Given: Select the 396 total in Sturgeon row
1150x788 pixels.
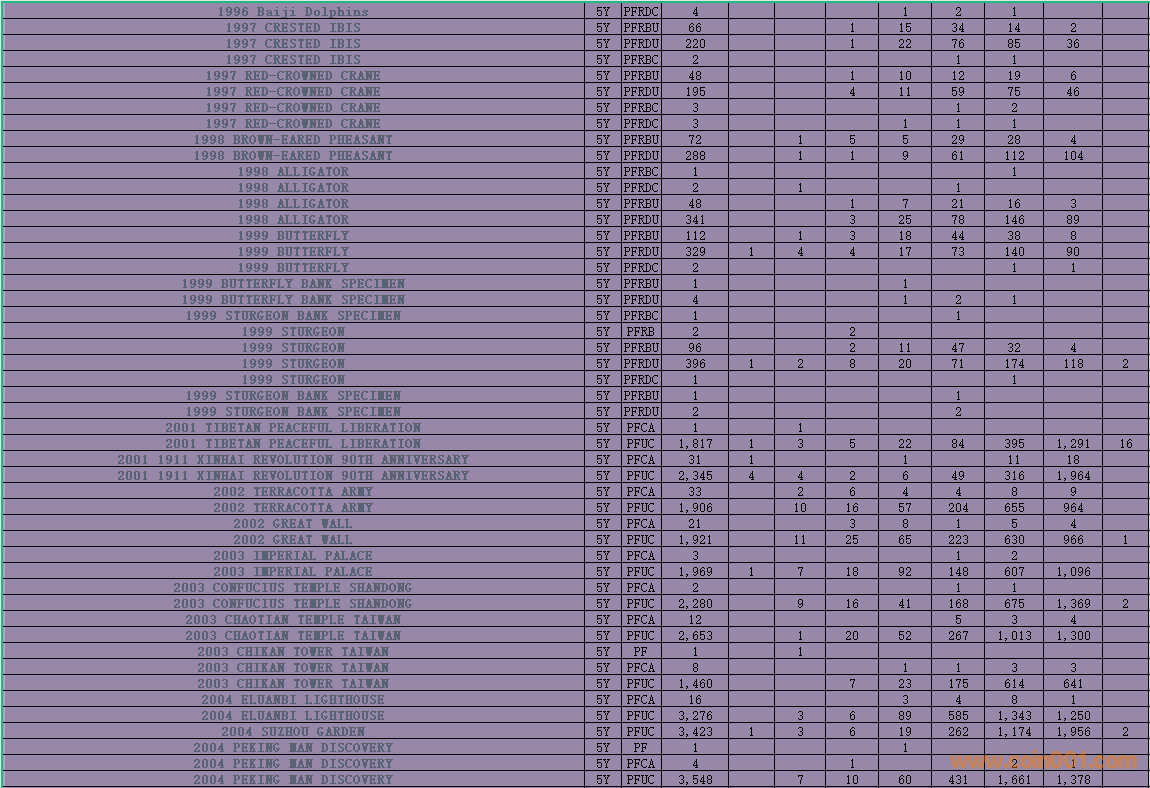Looking at the screenshot, I should 695,364.
